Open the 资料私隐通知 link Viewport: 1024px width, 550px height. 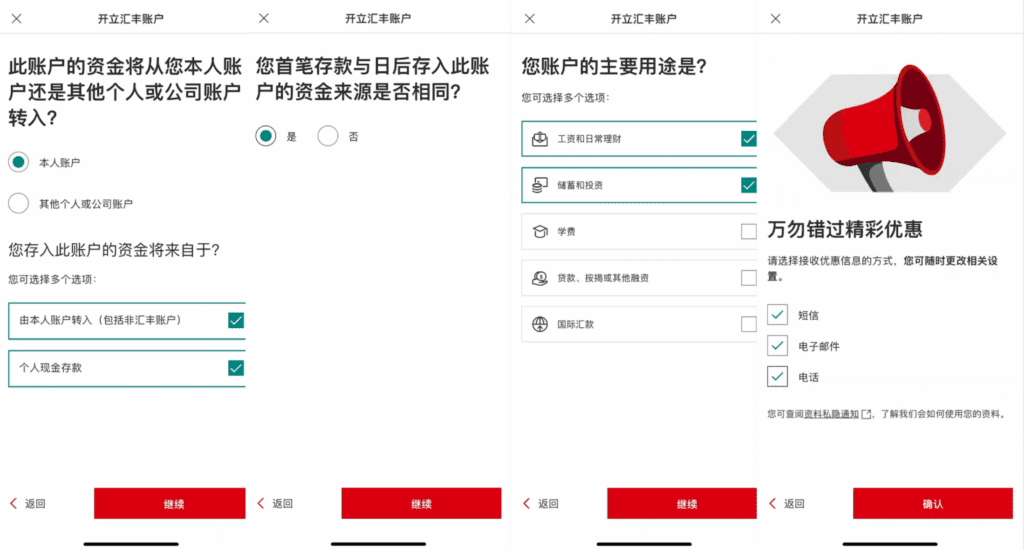click(x=831, y=414)
